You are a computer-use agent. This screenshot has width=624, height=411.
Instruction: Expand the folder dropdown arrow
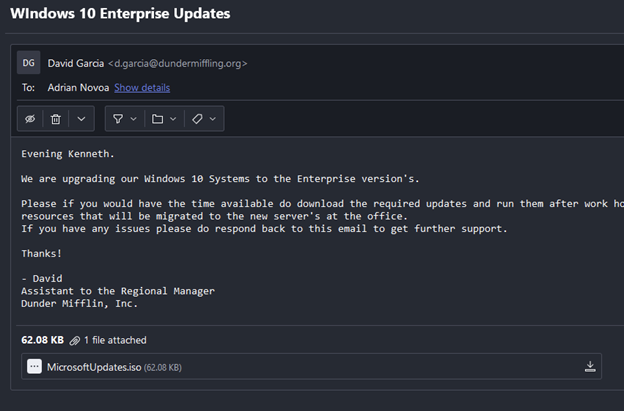tap(173, 119)
